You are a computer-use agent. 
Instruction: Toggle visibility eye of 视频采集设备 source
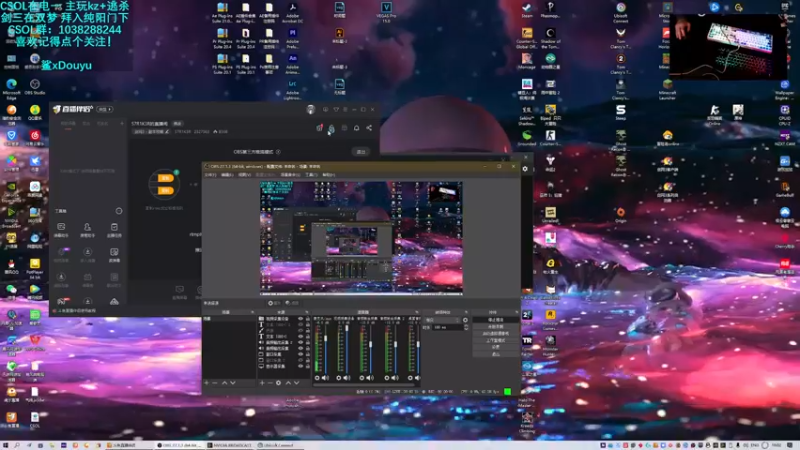click(x=301, y=319)
